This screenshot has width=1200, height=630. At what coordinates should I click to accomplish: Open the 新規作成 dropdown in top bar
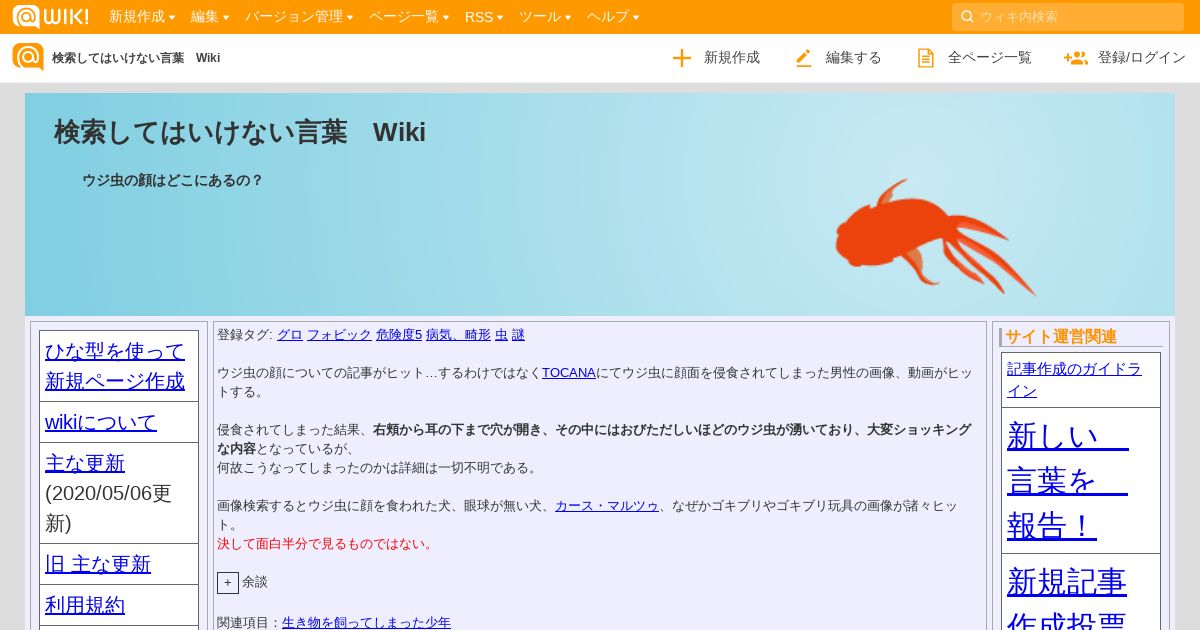(x=142, y=17)
